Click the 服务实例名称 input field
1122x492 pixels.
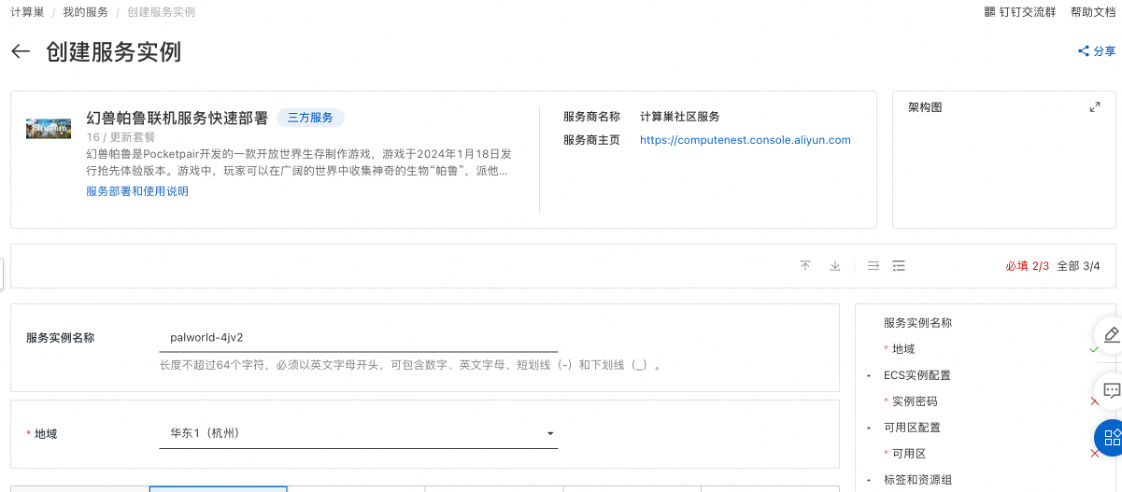358,338
